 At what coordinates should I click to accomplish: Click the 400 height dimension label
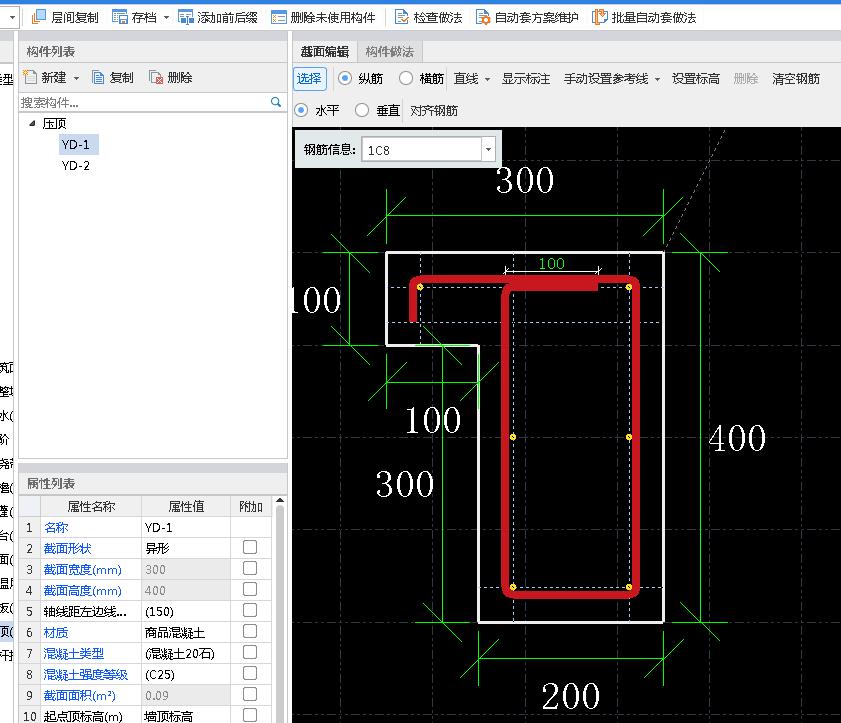tap(737, 438)
